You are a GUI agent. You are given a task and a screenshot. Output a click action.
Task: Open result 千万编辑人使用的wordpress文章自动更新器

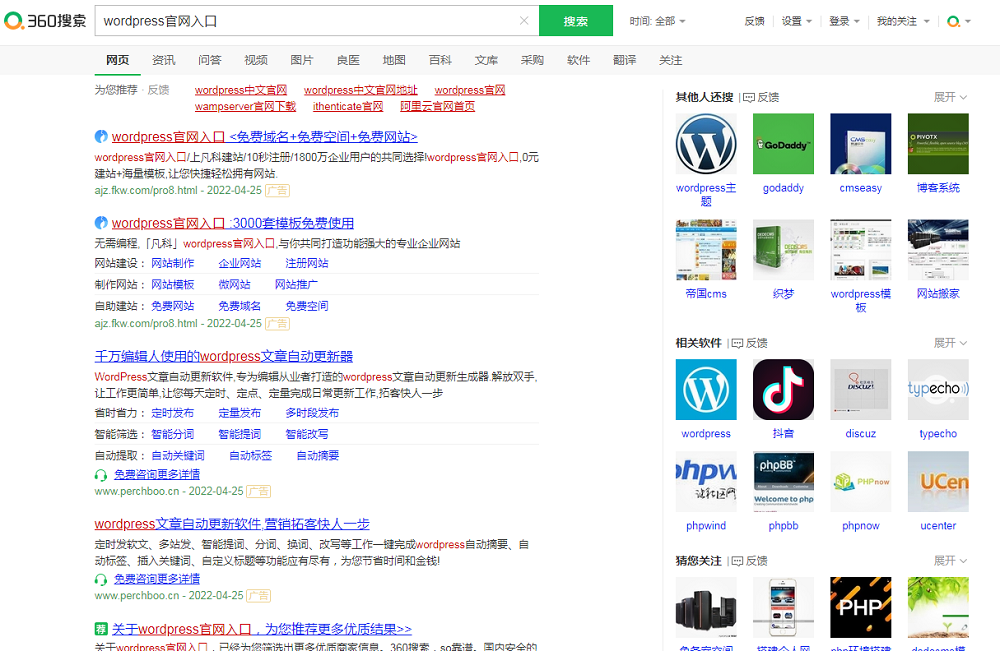(223, 356)
